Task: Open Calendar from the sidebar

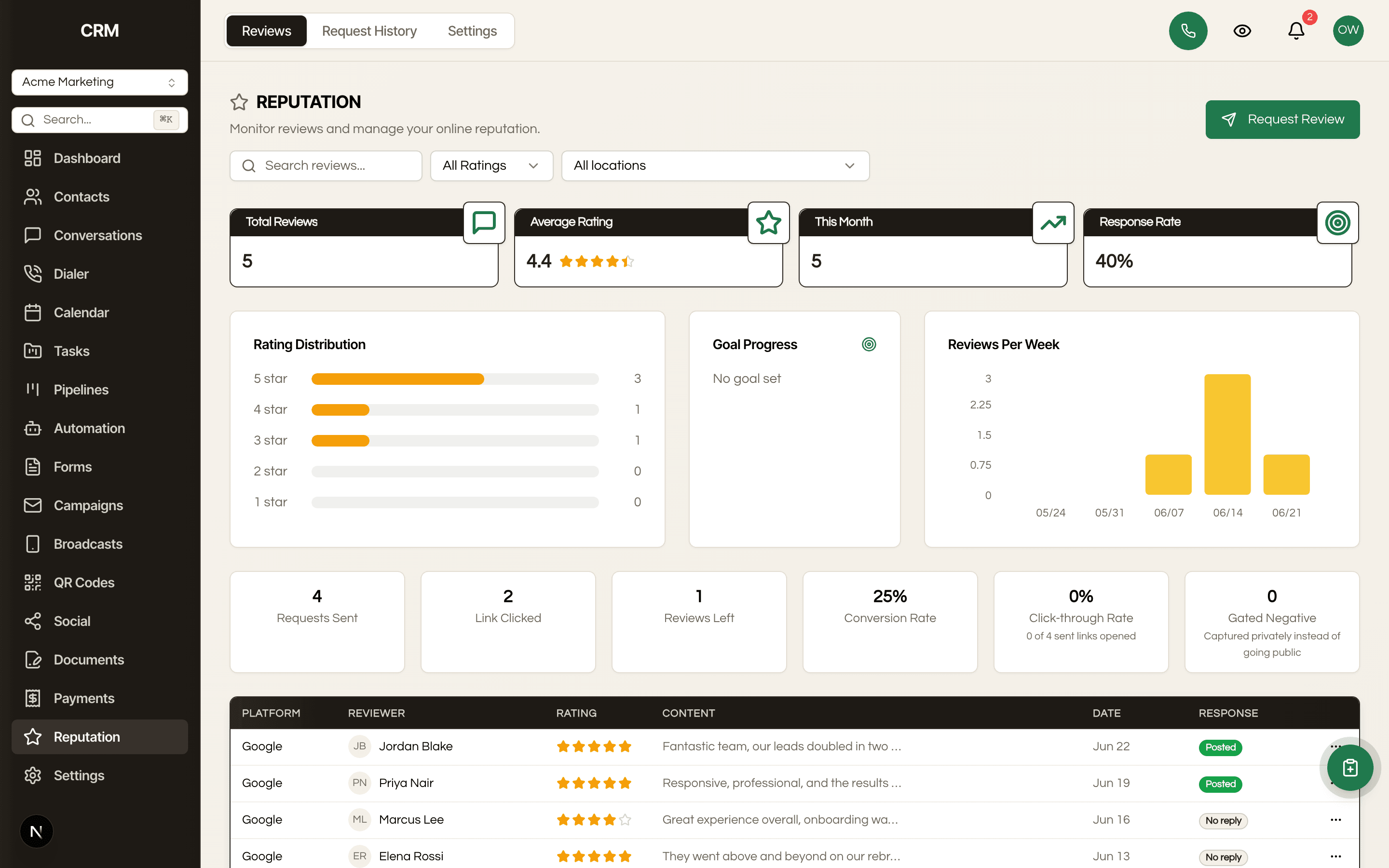Action: click(99, 312)
